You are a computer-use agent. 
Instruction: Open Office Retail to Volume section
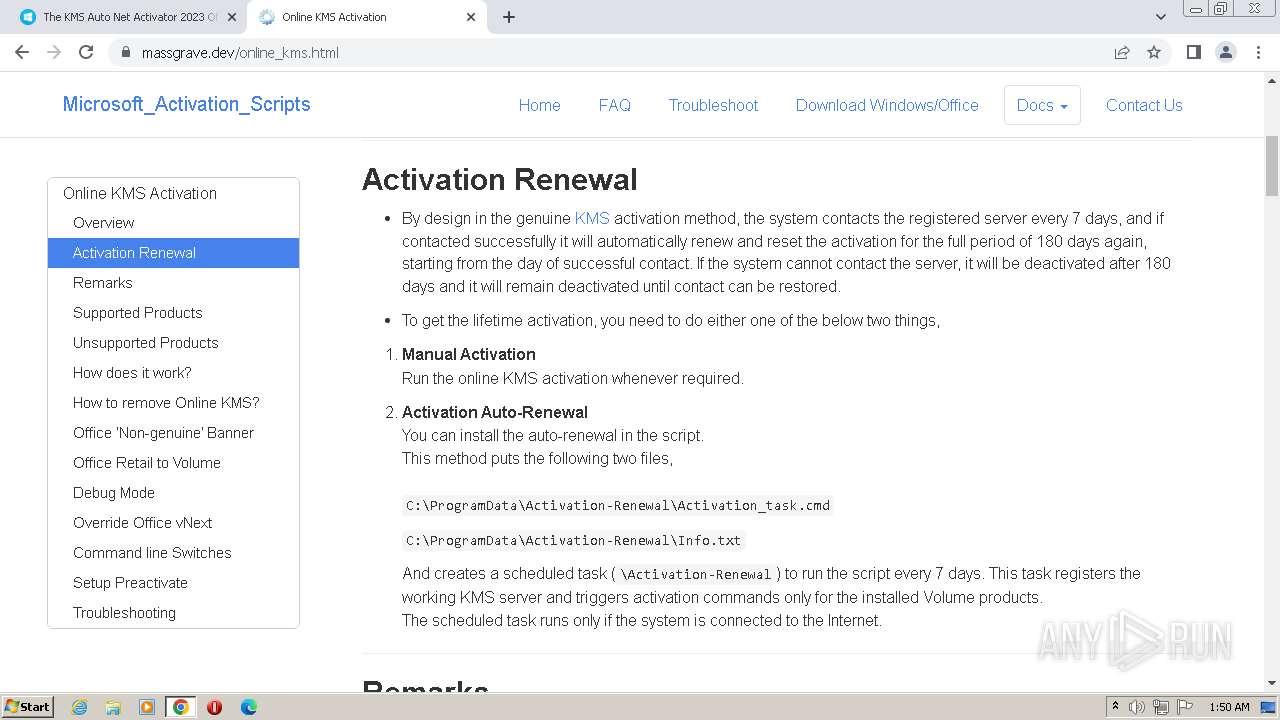coord(173,463)
